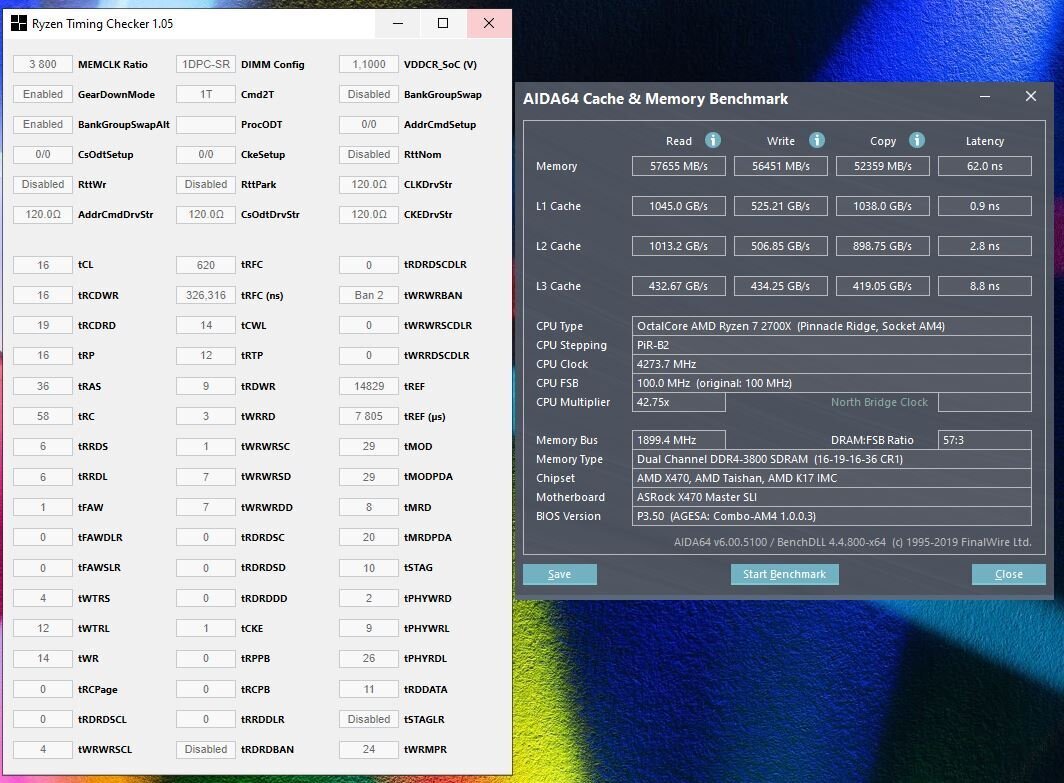Close the Ryzen Timing Checker window

point(488,23)
